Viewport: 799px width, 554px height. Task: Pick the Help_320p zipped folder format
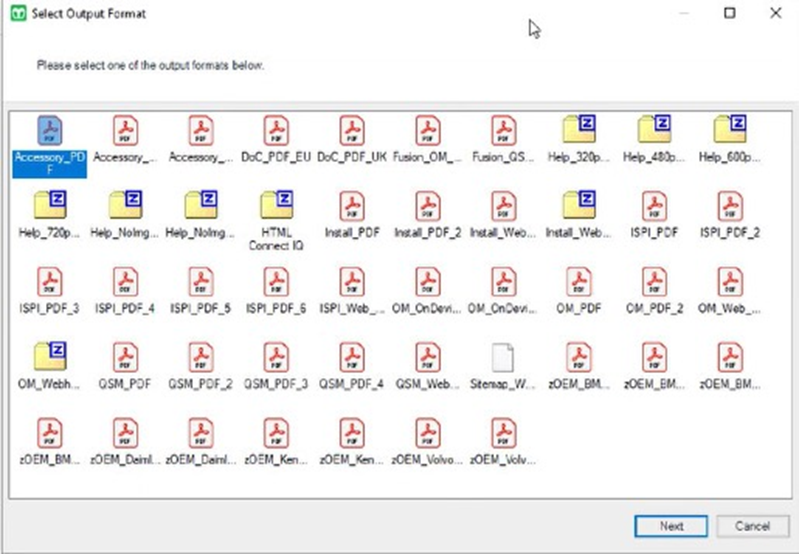tap(578, 139)
